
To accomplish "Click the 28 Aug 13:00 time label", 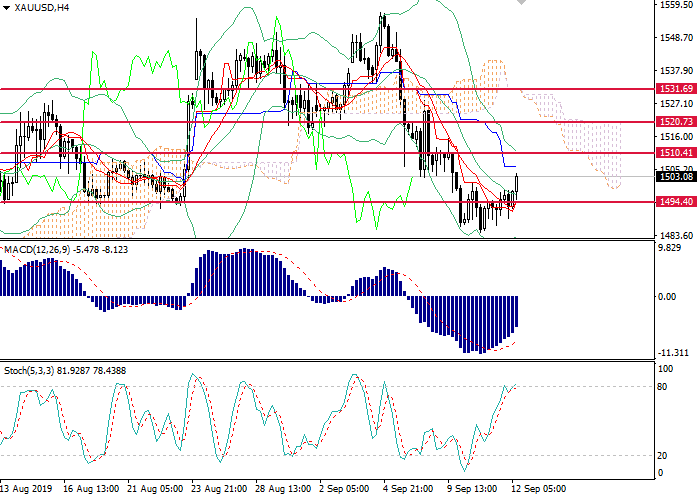I will tap(282, 490).
